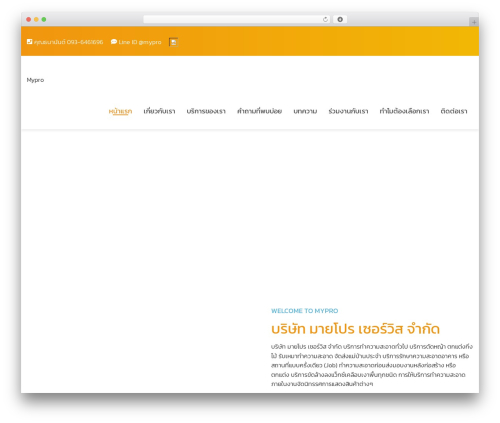
Task: Click heading บริษัท มายโปร เซอร์วิส จำกัด
Action: pyautogui.click(x=355, y=329)
